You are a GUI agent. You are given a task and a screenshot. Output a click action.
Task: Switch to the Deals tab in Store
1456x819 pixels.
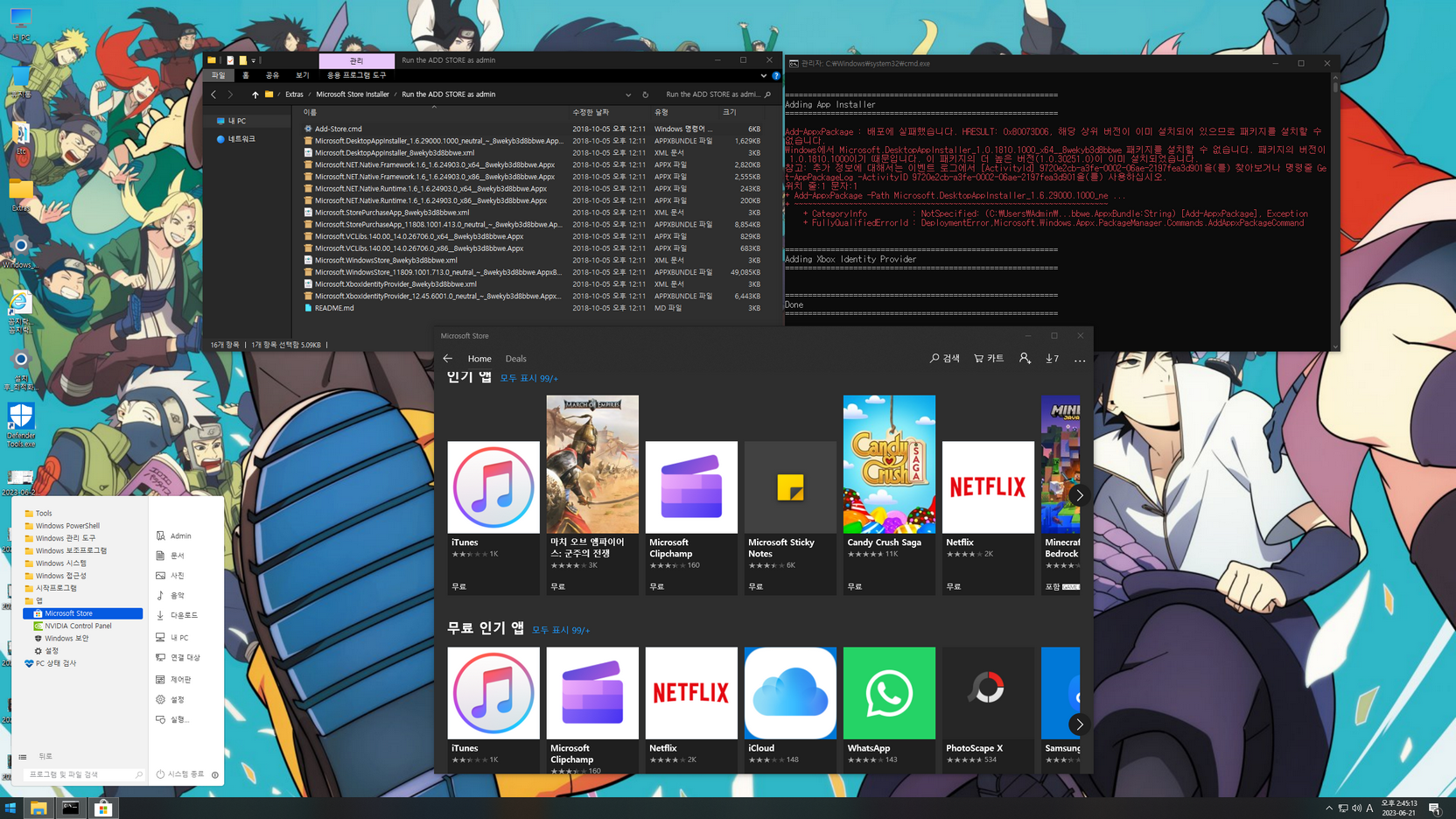click(x=515, y=359)
